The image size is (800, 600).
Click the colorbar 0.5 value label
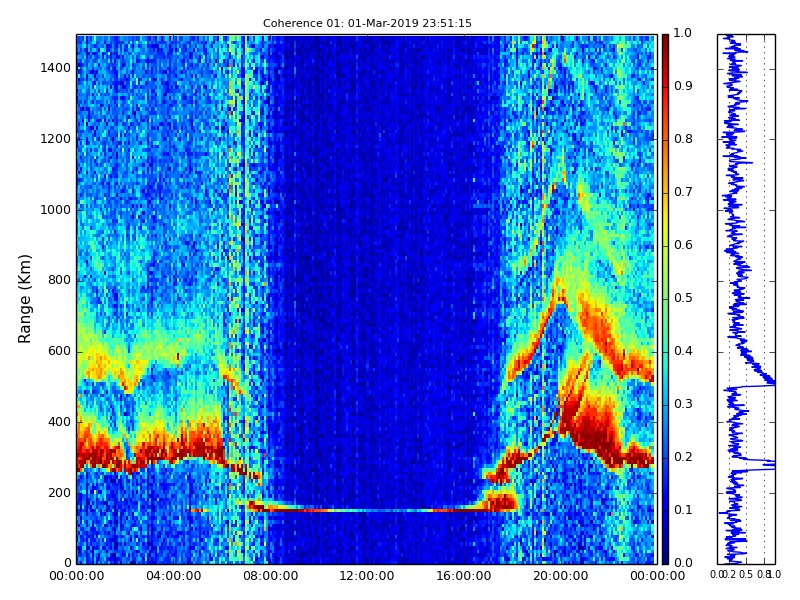point(683,298)
